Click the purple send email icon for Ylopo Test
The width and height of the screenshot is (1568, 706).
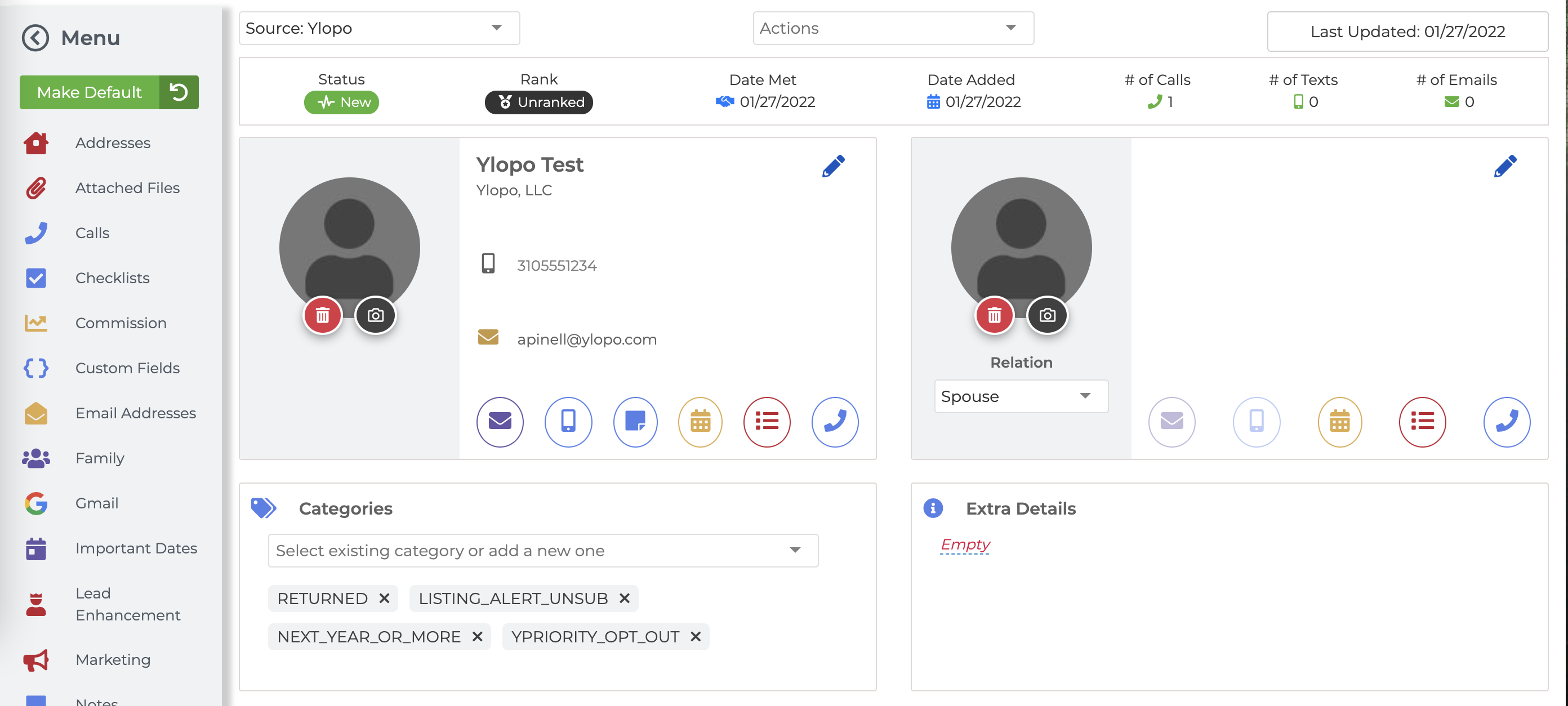(x=500, y=421)
